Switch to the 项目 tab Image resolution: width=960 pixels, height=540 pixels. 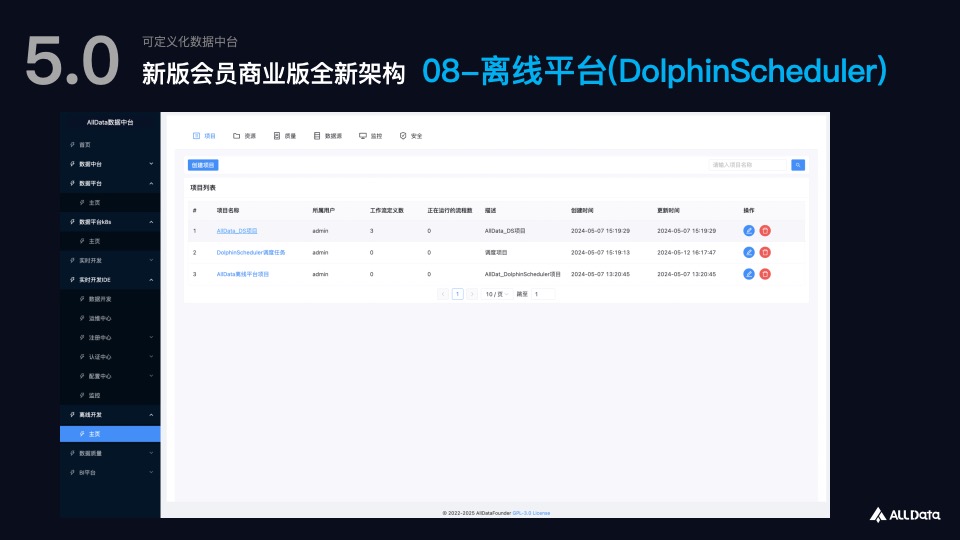point(204,136)
